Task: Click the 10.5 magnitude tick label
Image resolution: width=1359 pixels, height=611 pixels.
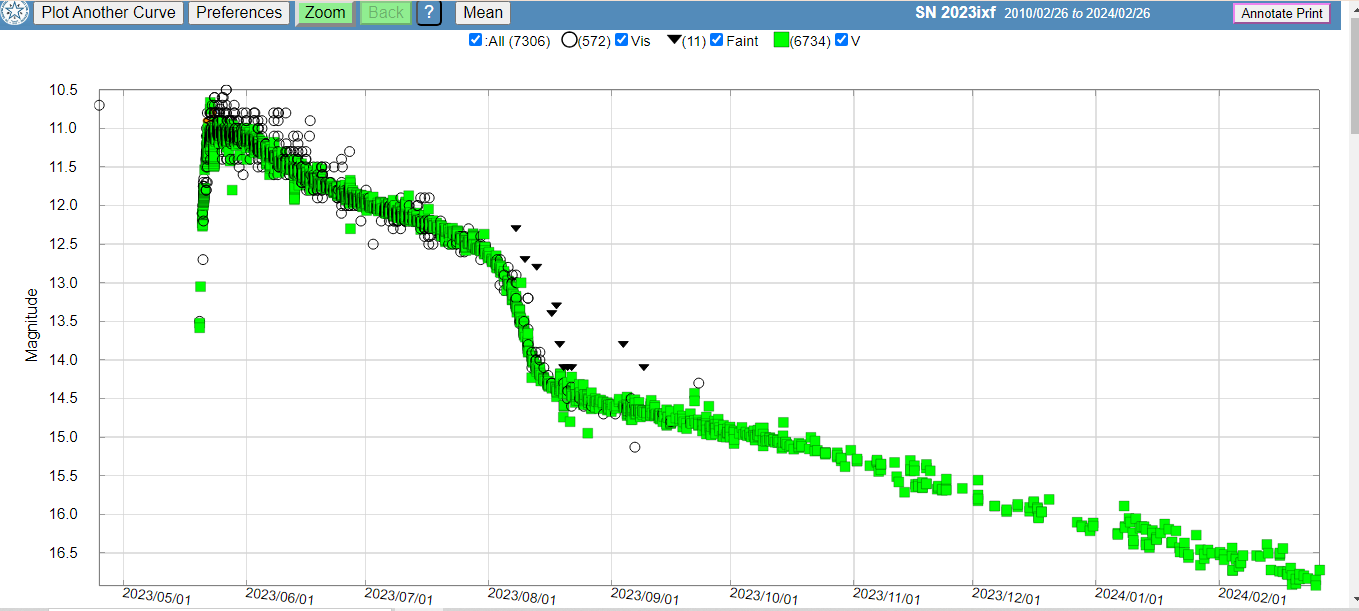Action: coord(64,90)
